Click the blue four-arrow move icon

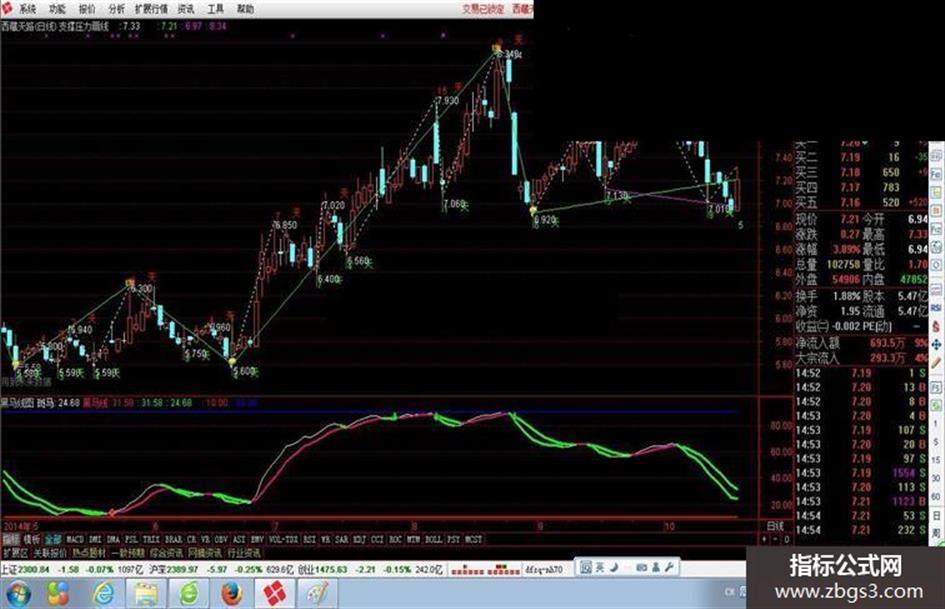tap(937, 345)
